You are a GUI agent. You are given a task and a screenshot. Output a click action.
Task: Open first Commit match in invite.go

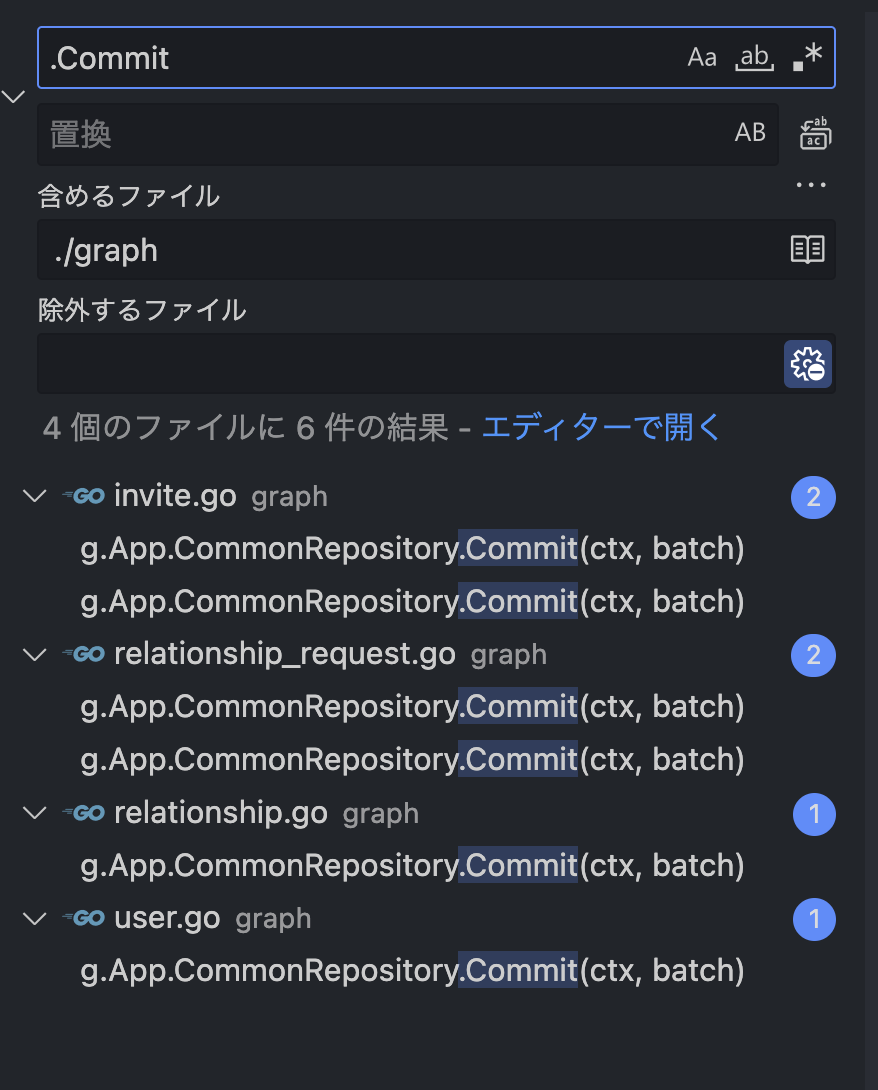coord(412,548)
